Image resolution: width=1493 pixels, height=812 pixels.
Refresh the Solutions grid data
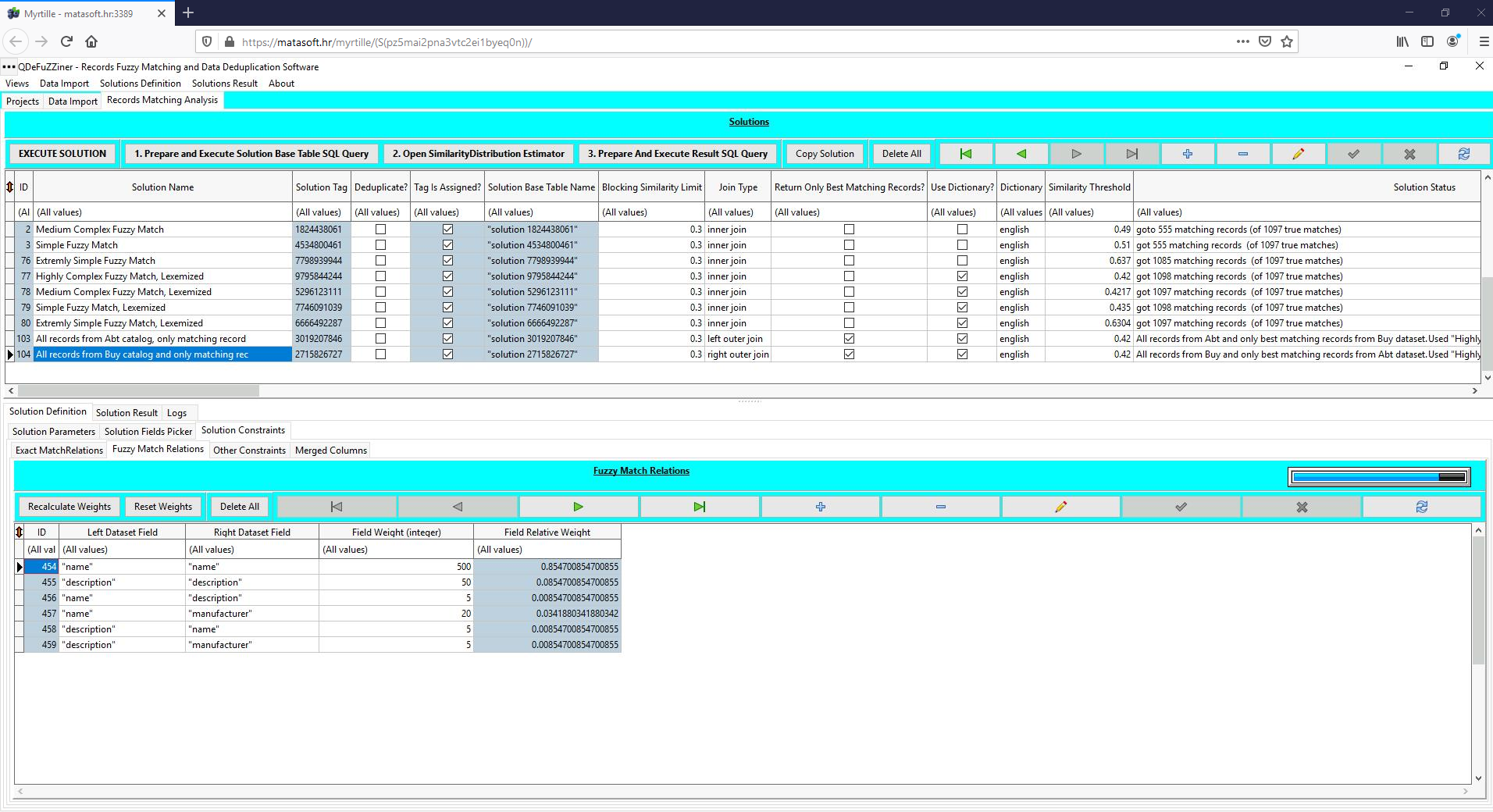coord(1464,154)
